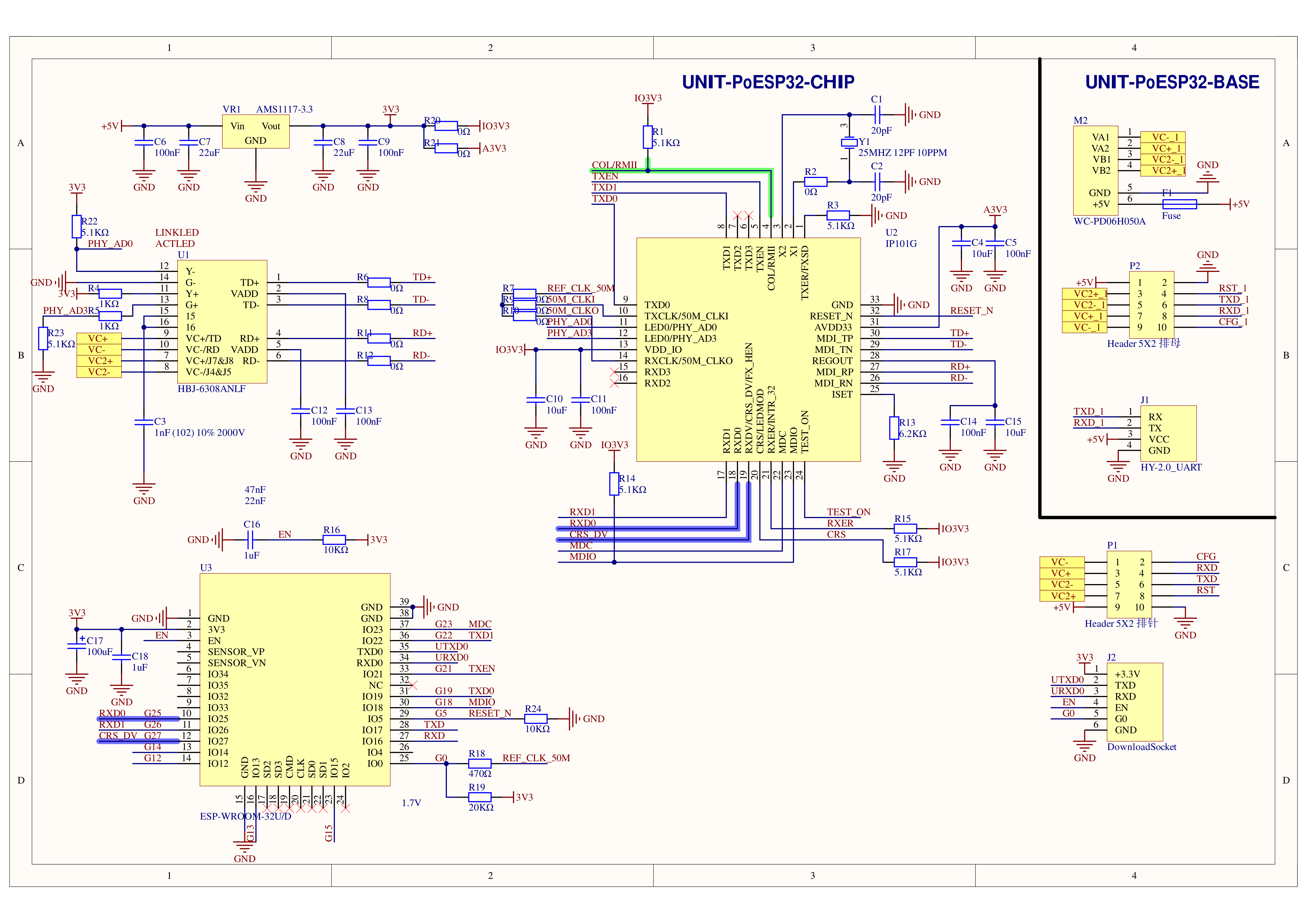Click the M2 power module body

1096,171
